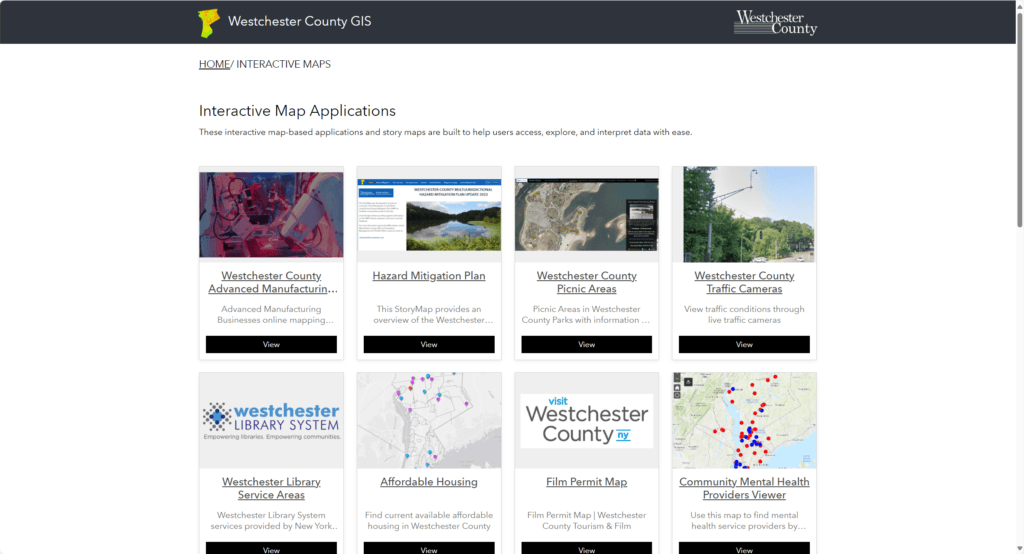Click the Westchester County logo in header
This screenshot has width=1024, height=554.
pyautogui.click(x=775, y=22)
